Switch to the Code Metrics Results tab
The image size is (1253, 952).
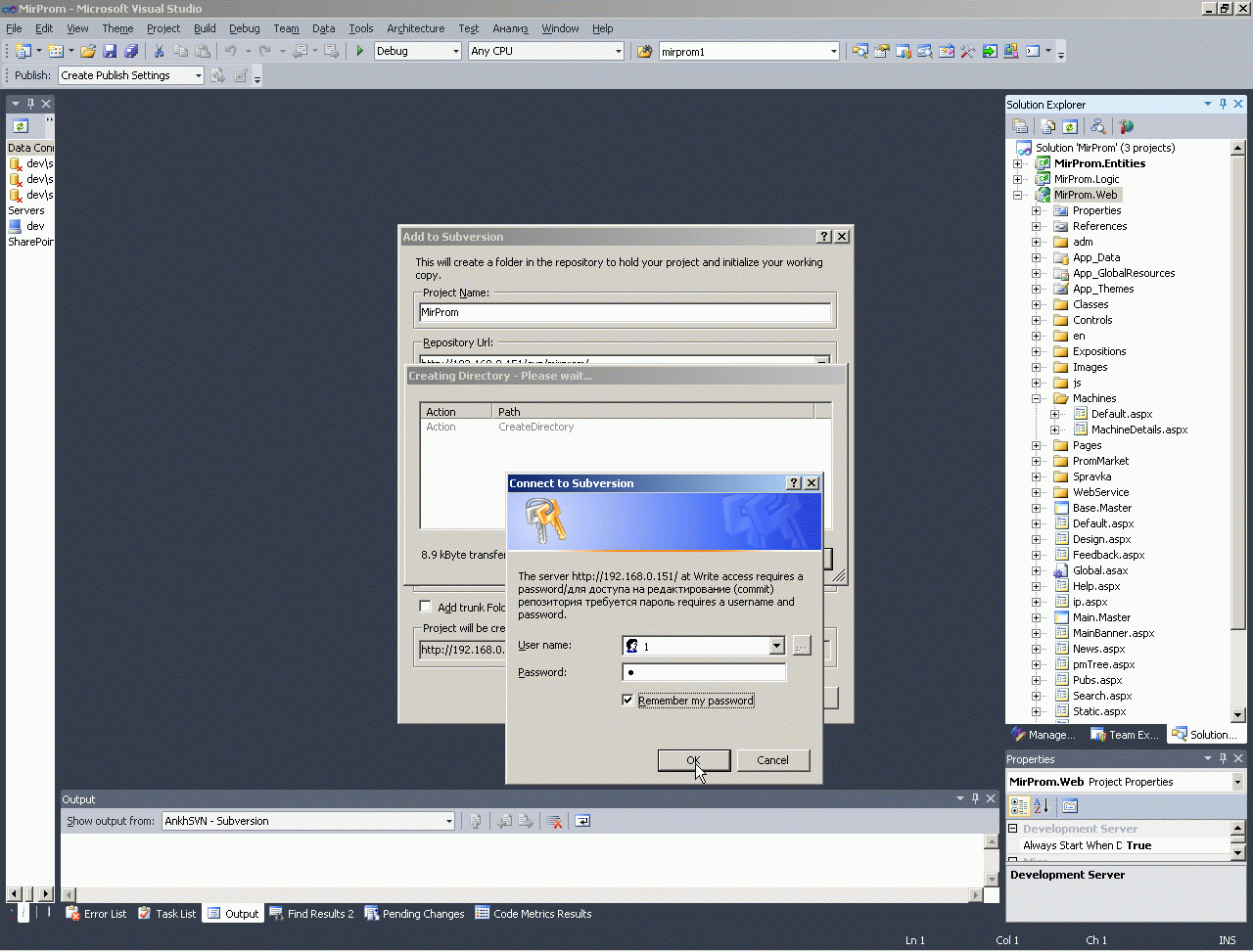[534, 914]
